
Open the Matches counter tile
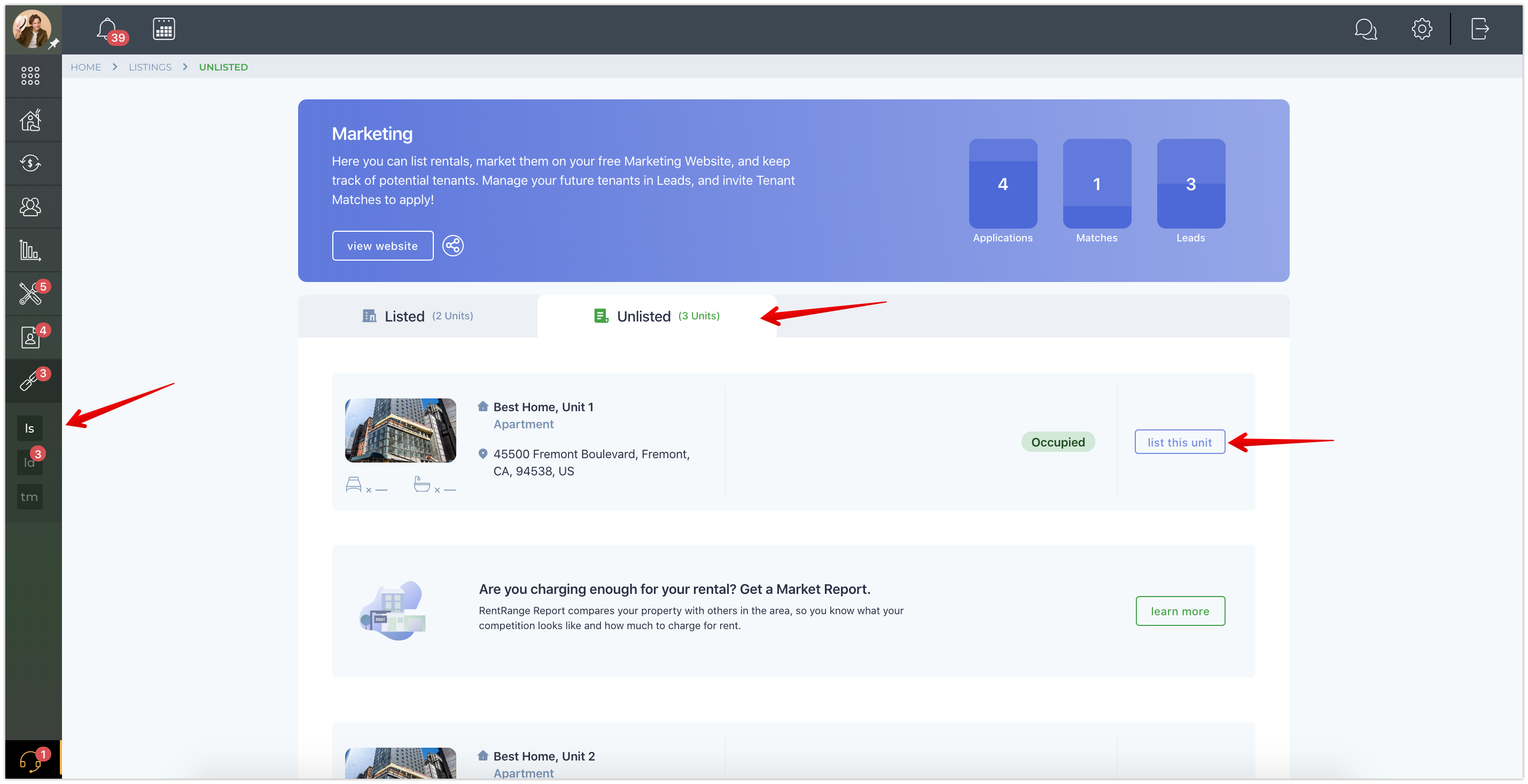1097,184
